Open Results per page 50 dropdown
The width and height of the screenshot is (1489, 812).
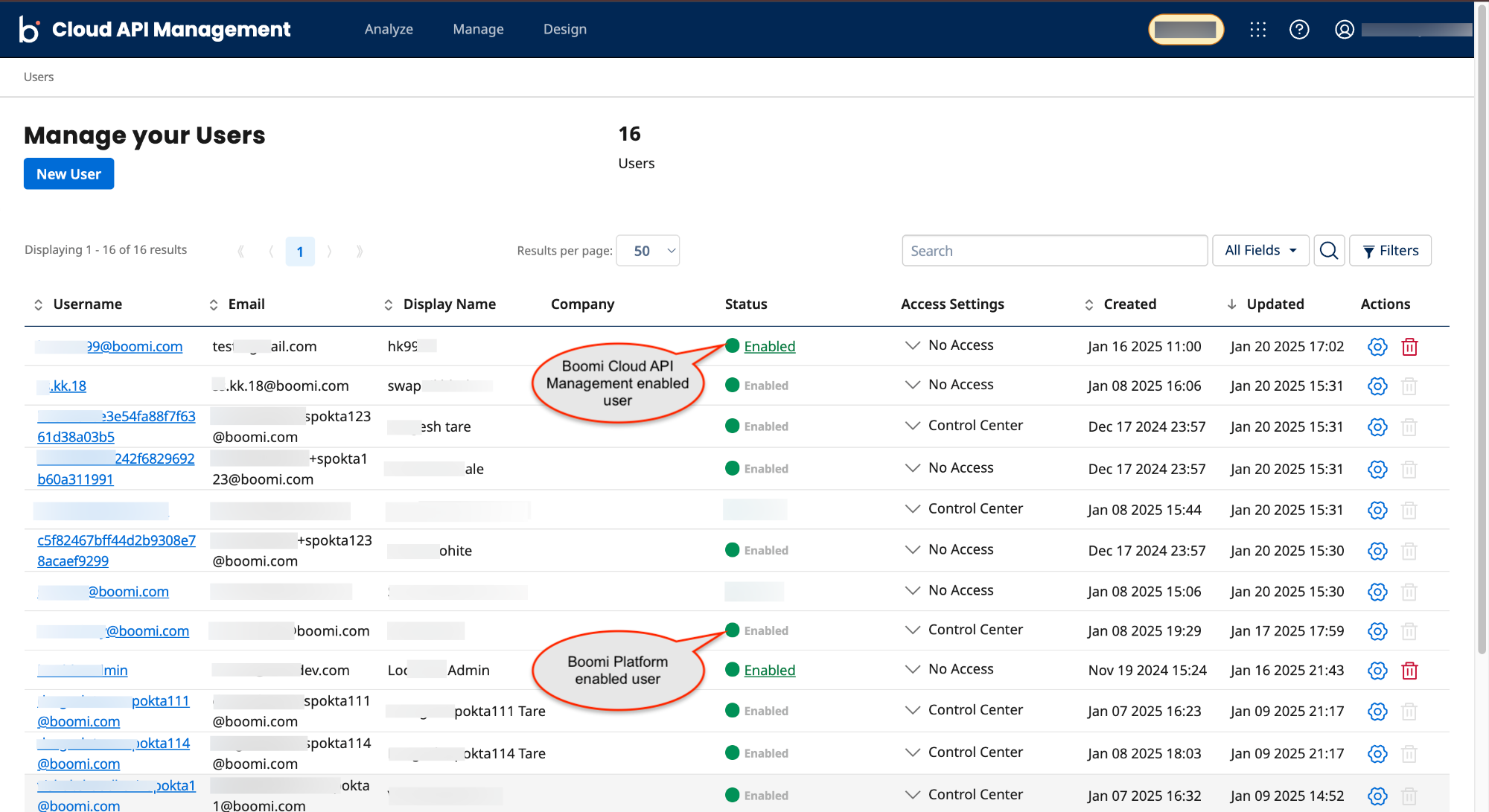648,251
